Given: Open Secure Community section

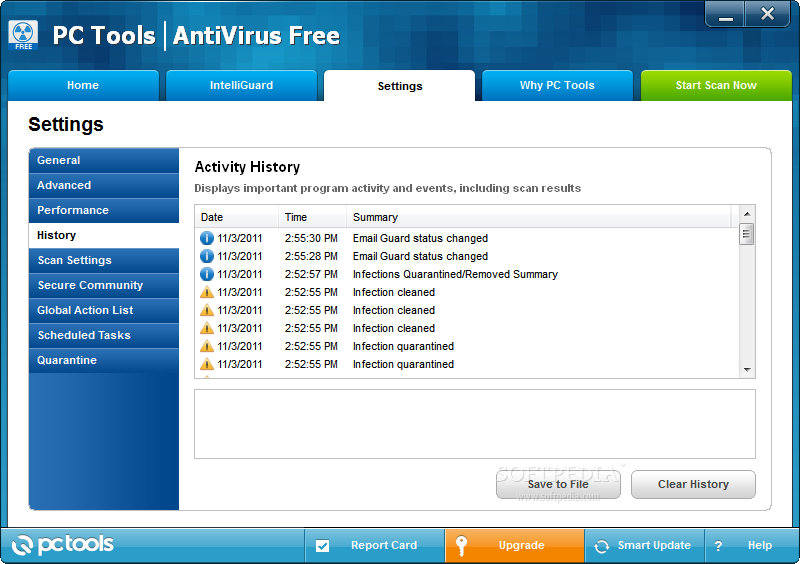Looking at the screenshot, I should click(104, 285).
